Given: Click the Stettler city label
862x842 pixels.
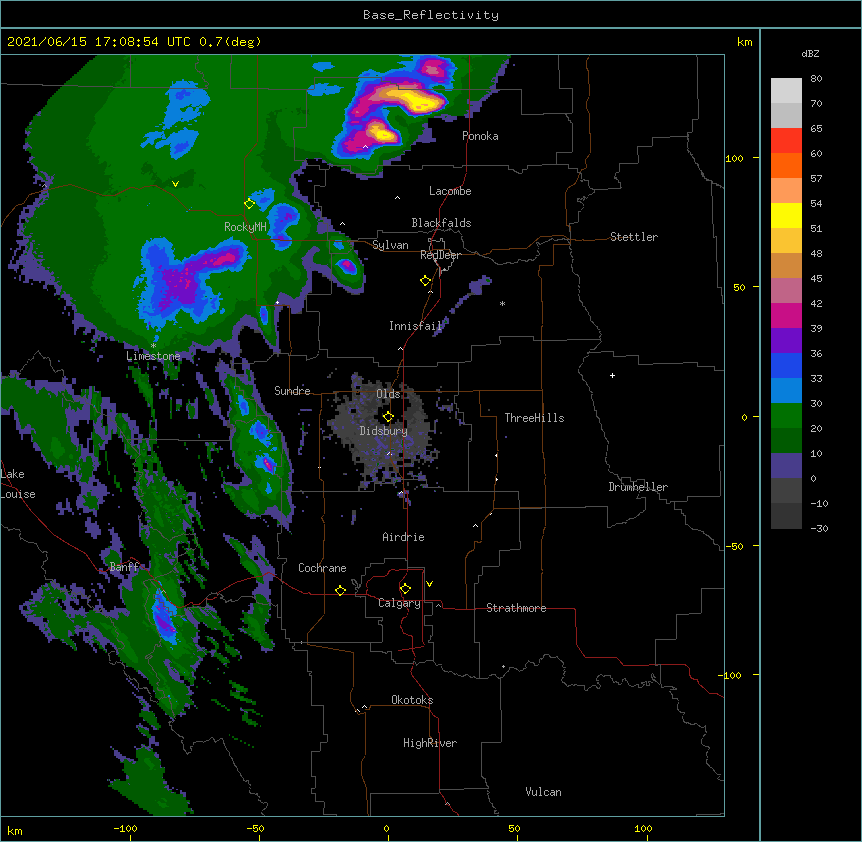Looking at the screenshot, I should coord(634,237).
